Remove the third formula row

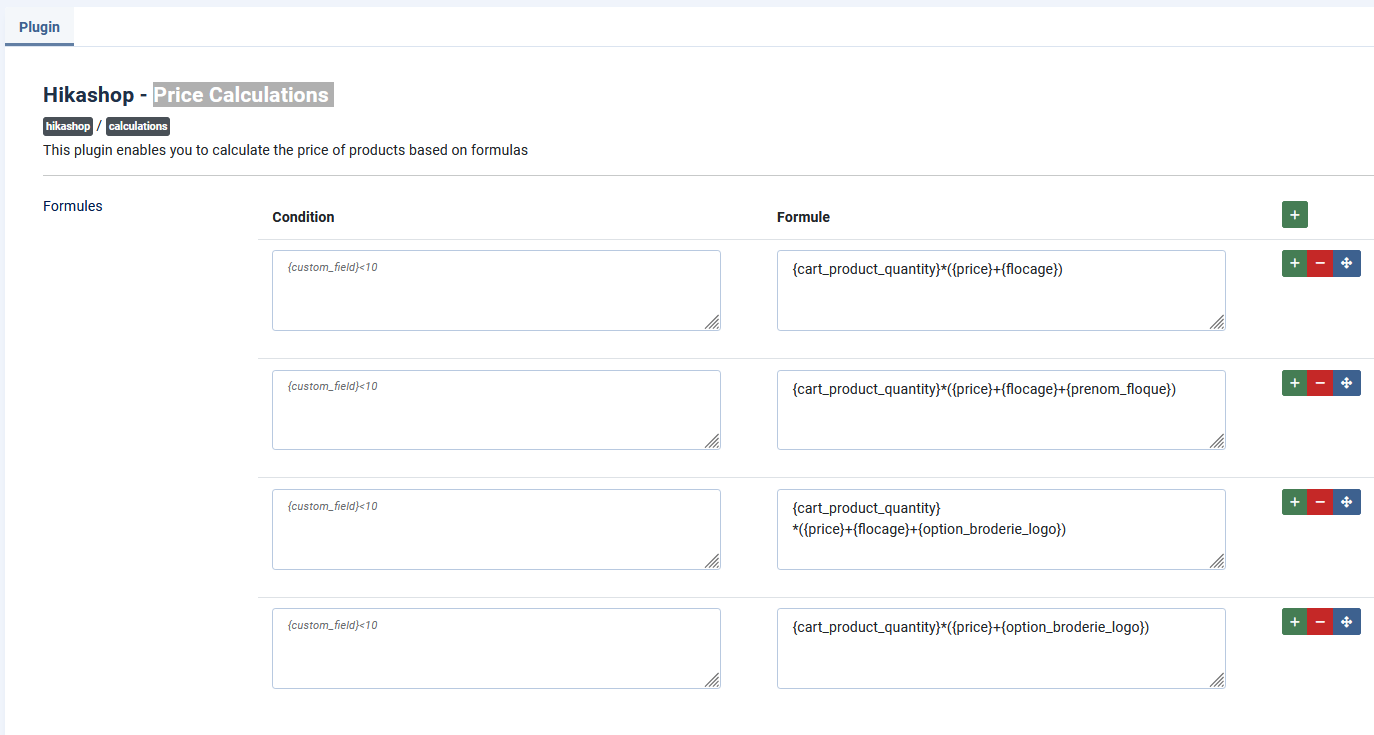tap(1320, 502)
